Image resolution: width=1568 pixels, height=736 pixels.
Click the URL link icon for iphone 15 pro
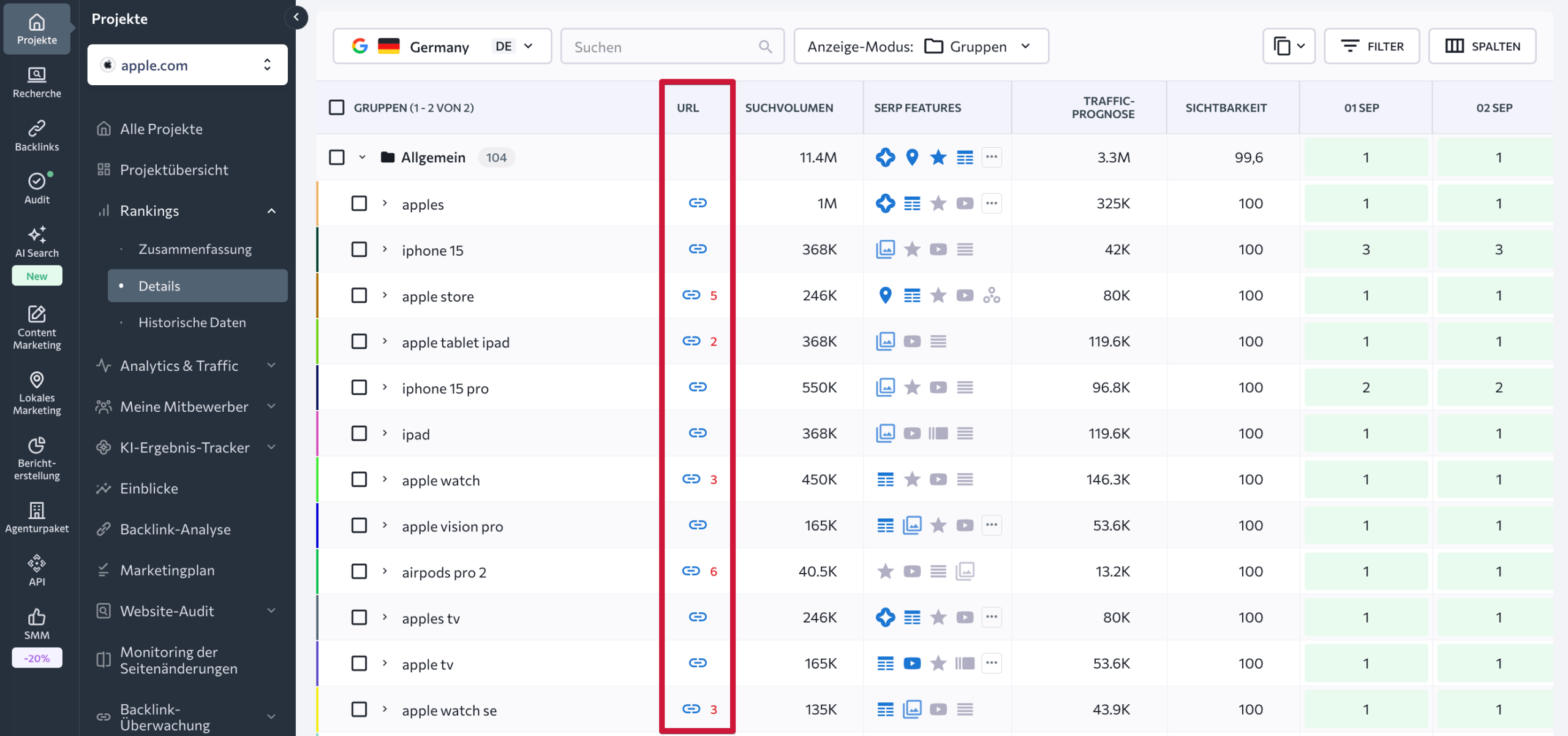[698, 387]
